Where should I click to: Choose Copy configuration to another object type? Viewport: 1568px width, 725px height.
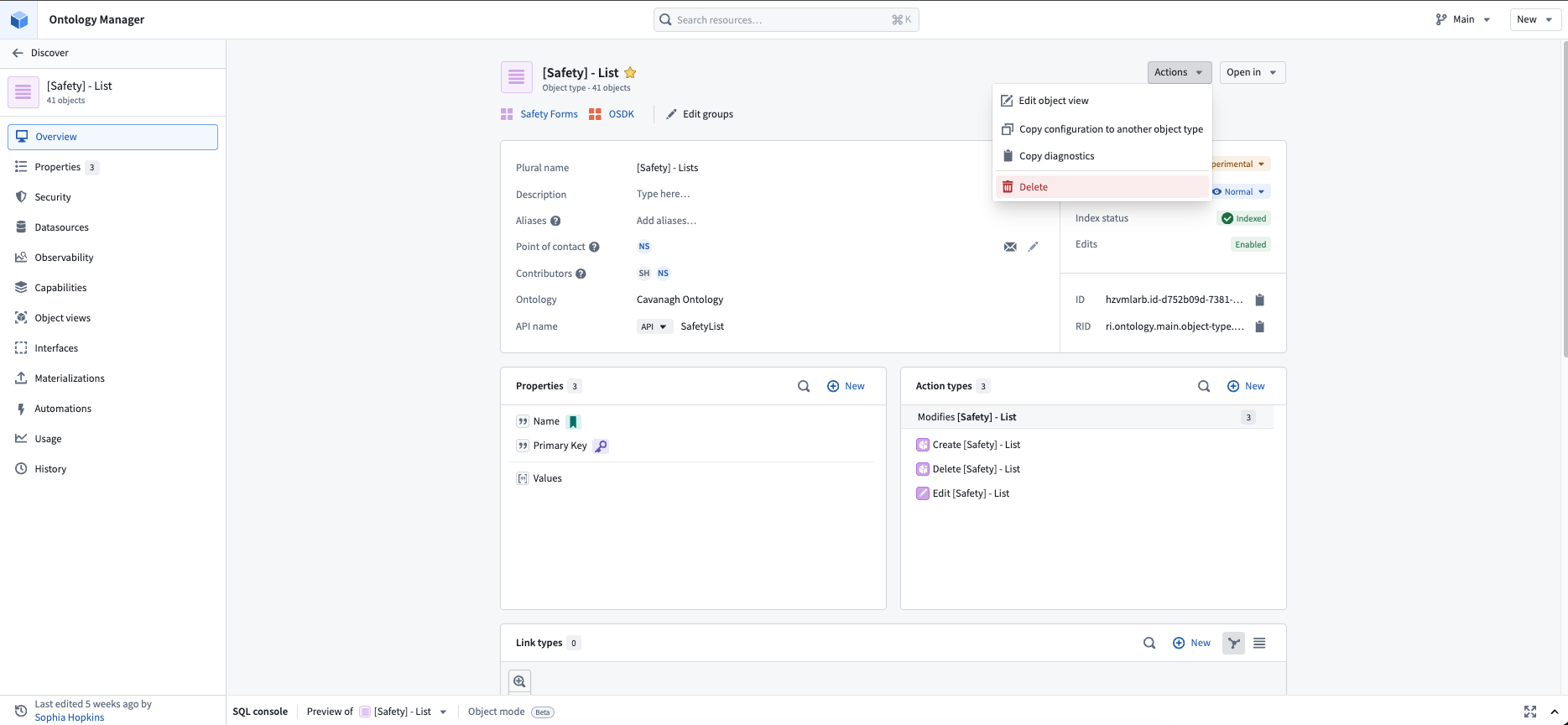1102,129
